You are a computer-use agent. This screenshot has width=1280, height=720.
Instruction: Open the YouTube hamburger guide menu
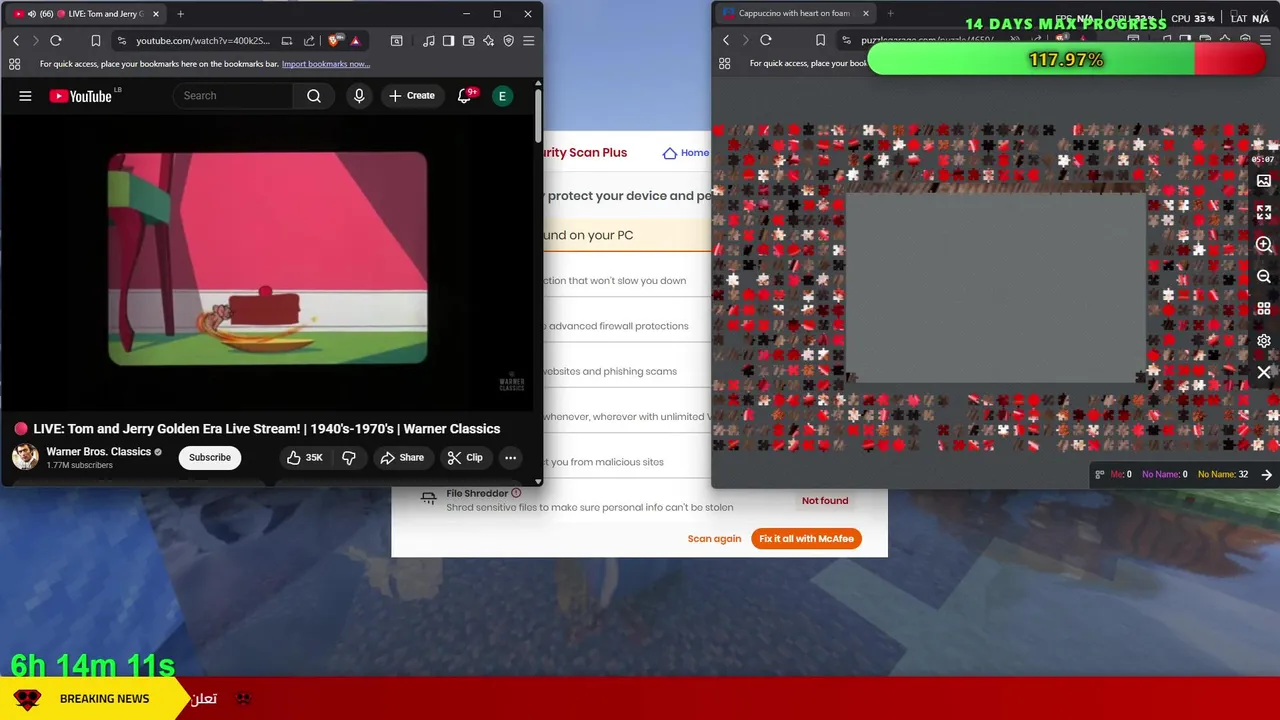click(x=25, y=96)
